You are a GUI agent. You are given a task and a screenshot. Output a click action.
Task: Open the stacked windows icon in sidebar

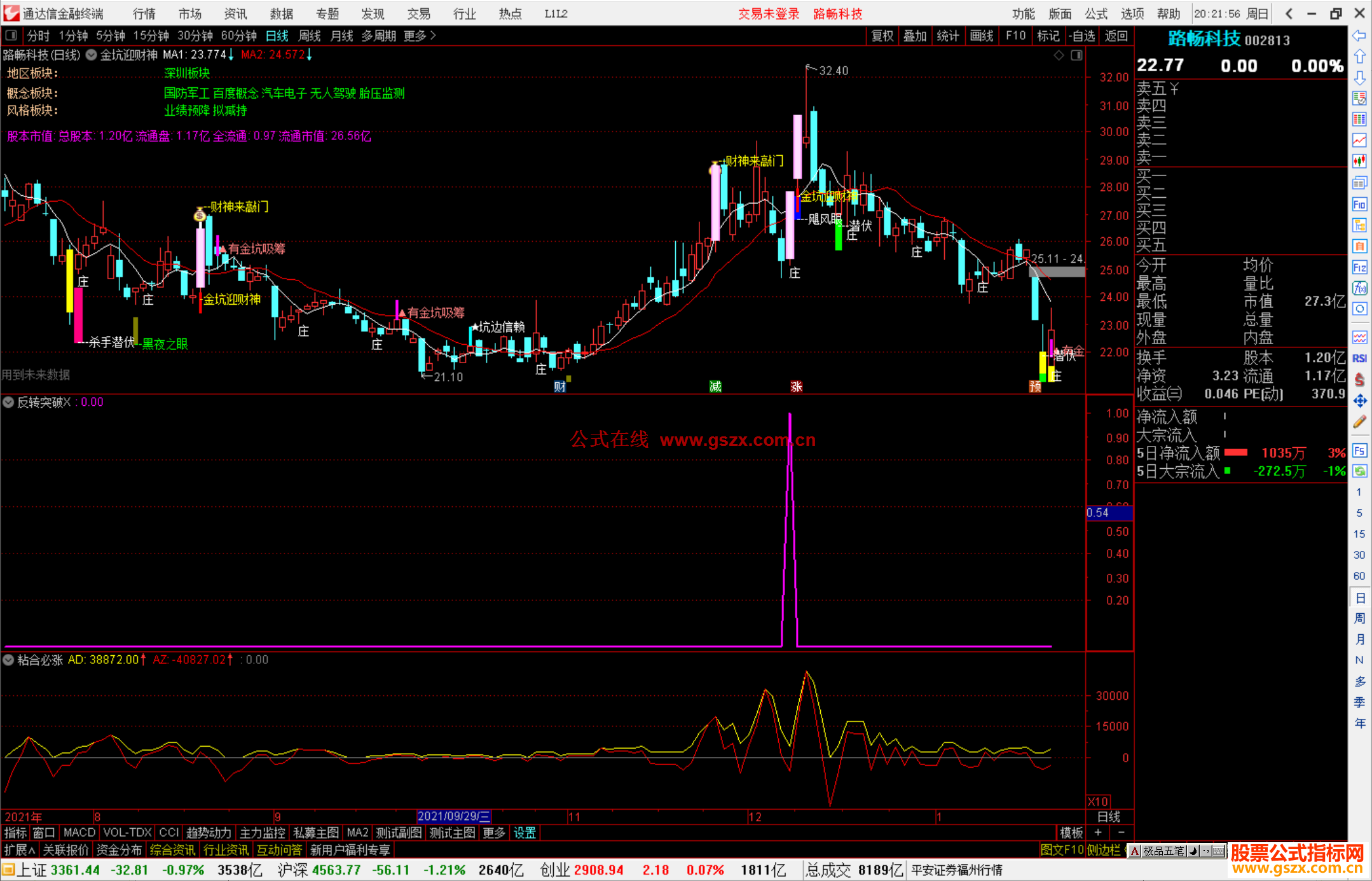click(x=1359, y=183)
